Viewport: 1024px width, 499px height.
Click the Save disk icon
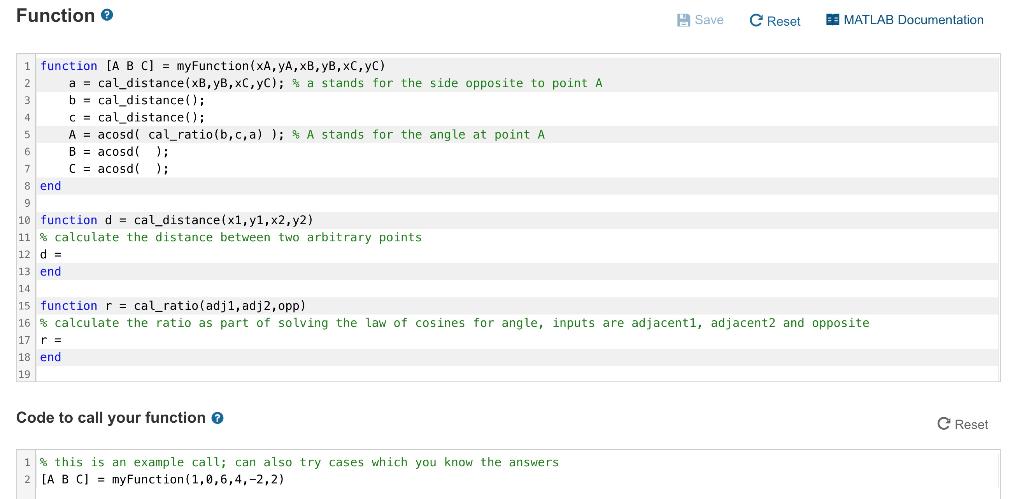[684, 20]
